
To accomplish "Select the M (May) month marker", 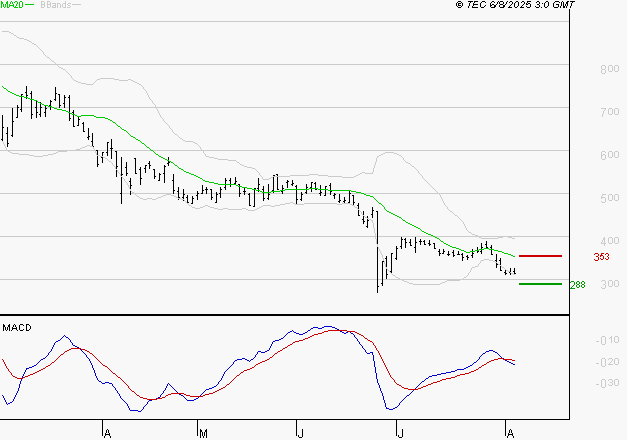I will point(203,432).
